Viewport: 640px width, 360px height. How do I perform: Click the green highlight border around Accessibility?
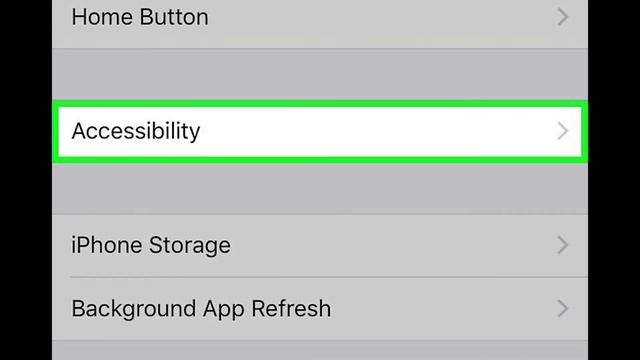(320, 104)
